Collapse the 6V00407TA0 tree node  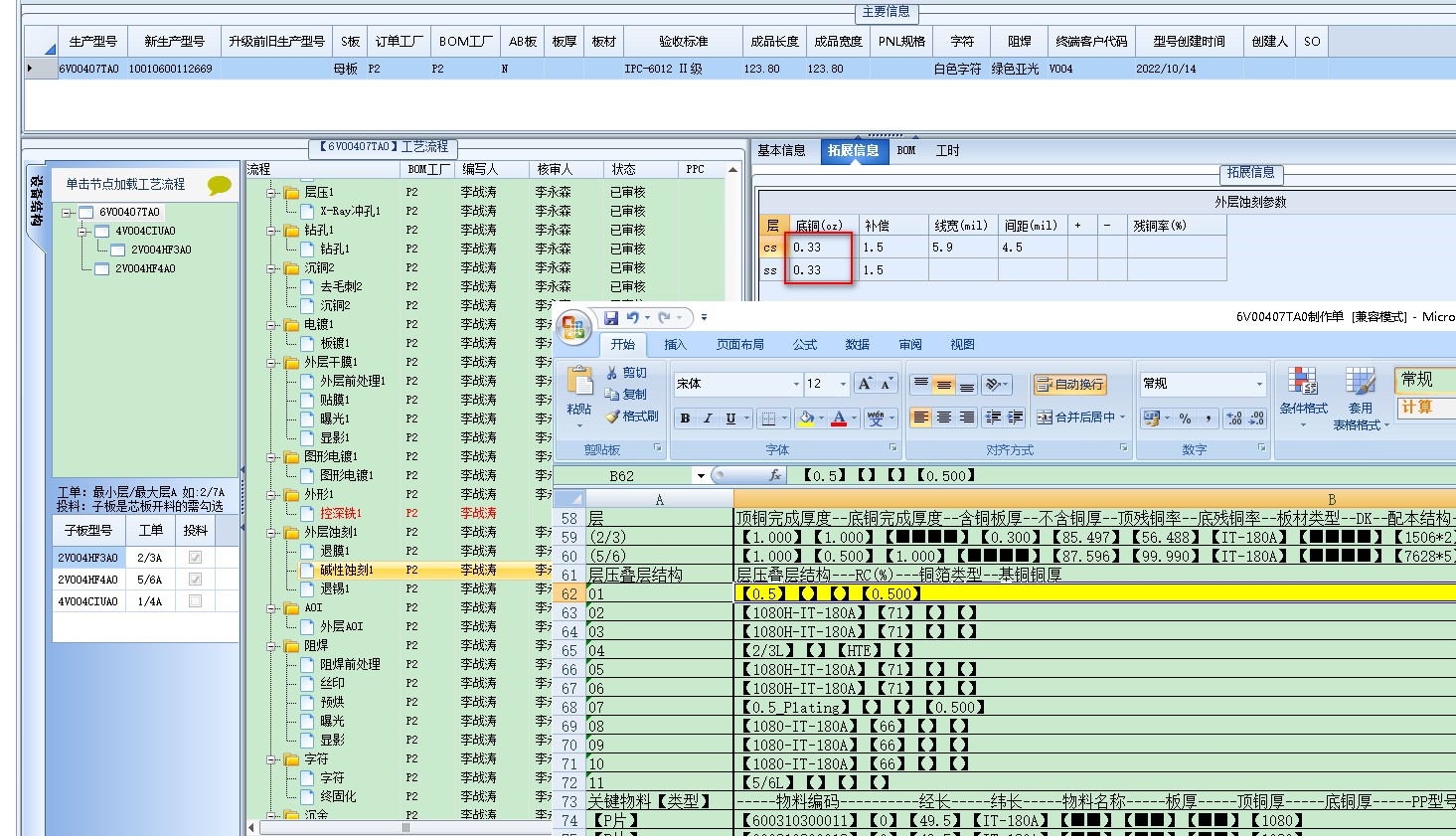tap(68, 213)
